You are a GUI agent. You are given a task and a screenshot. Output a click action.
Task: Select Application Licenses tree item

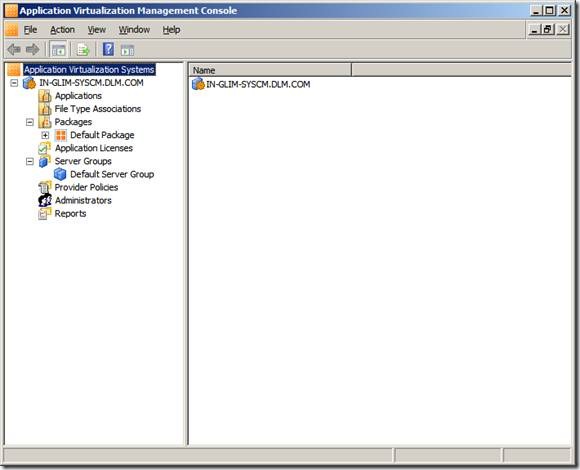(94, 148)
